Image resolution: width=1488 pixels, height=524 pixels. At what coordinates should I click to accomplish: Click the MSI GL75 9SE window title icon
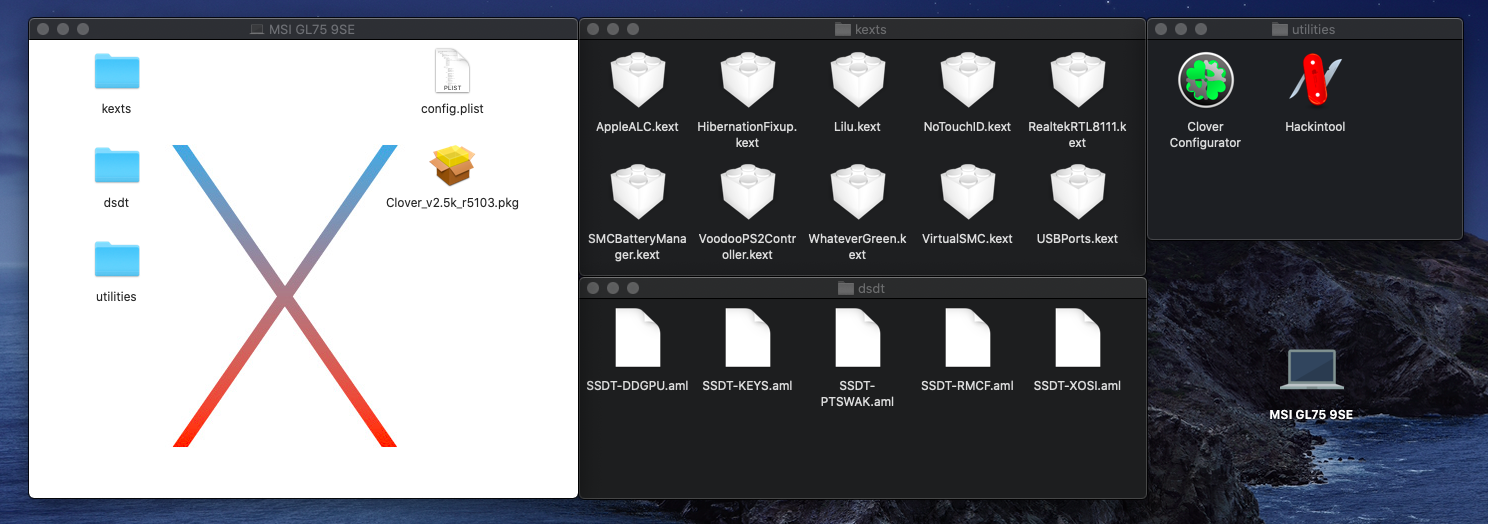(257, 29)
